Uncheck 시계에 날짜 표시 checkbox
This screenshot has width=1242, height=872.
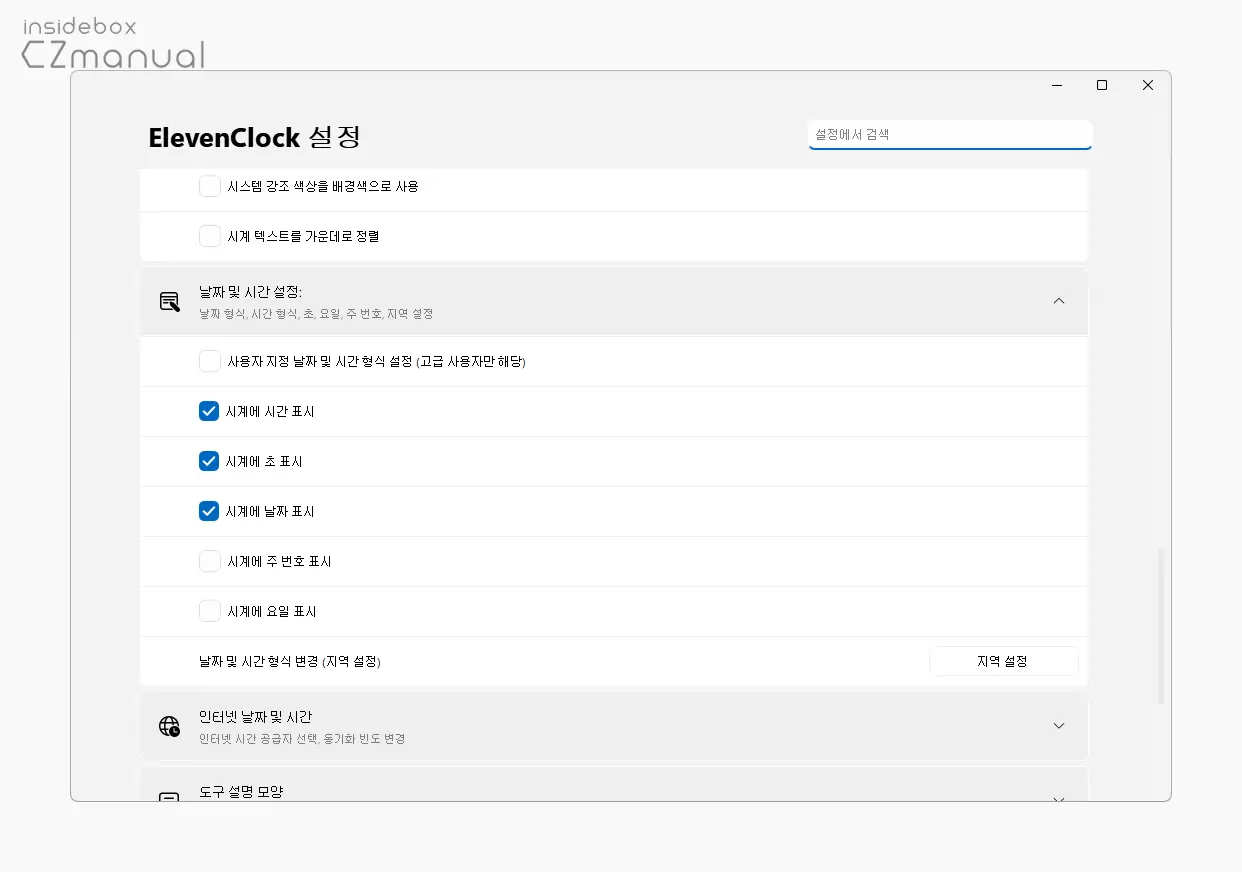point(209,511)
